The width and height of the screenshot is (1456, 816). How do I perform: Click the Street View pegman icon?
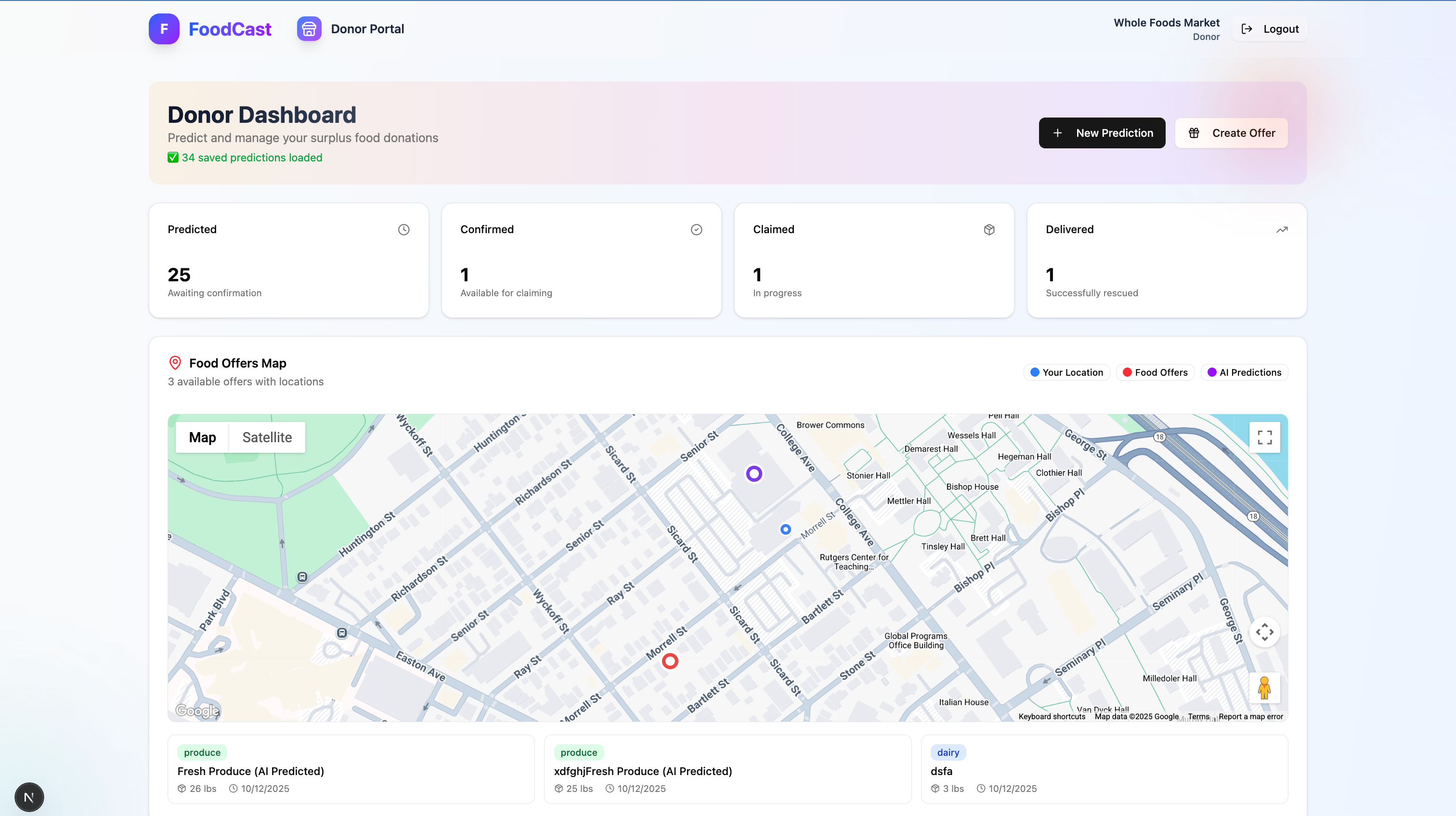pos(1264,688)
